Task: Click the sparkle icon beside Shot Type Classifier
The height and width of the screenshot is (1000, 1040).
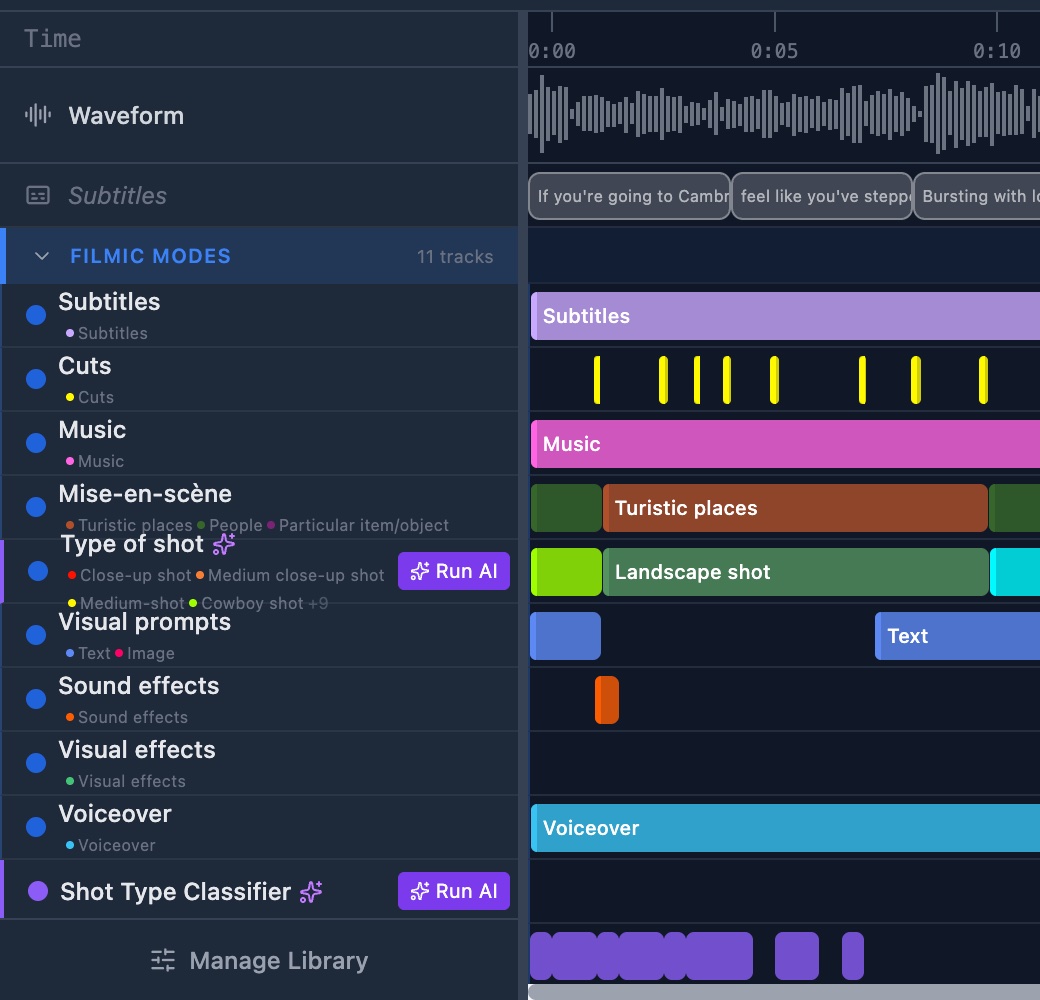Action: pyautogui.click(x=310, y=891)
